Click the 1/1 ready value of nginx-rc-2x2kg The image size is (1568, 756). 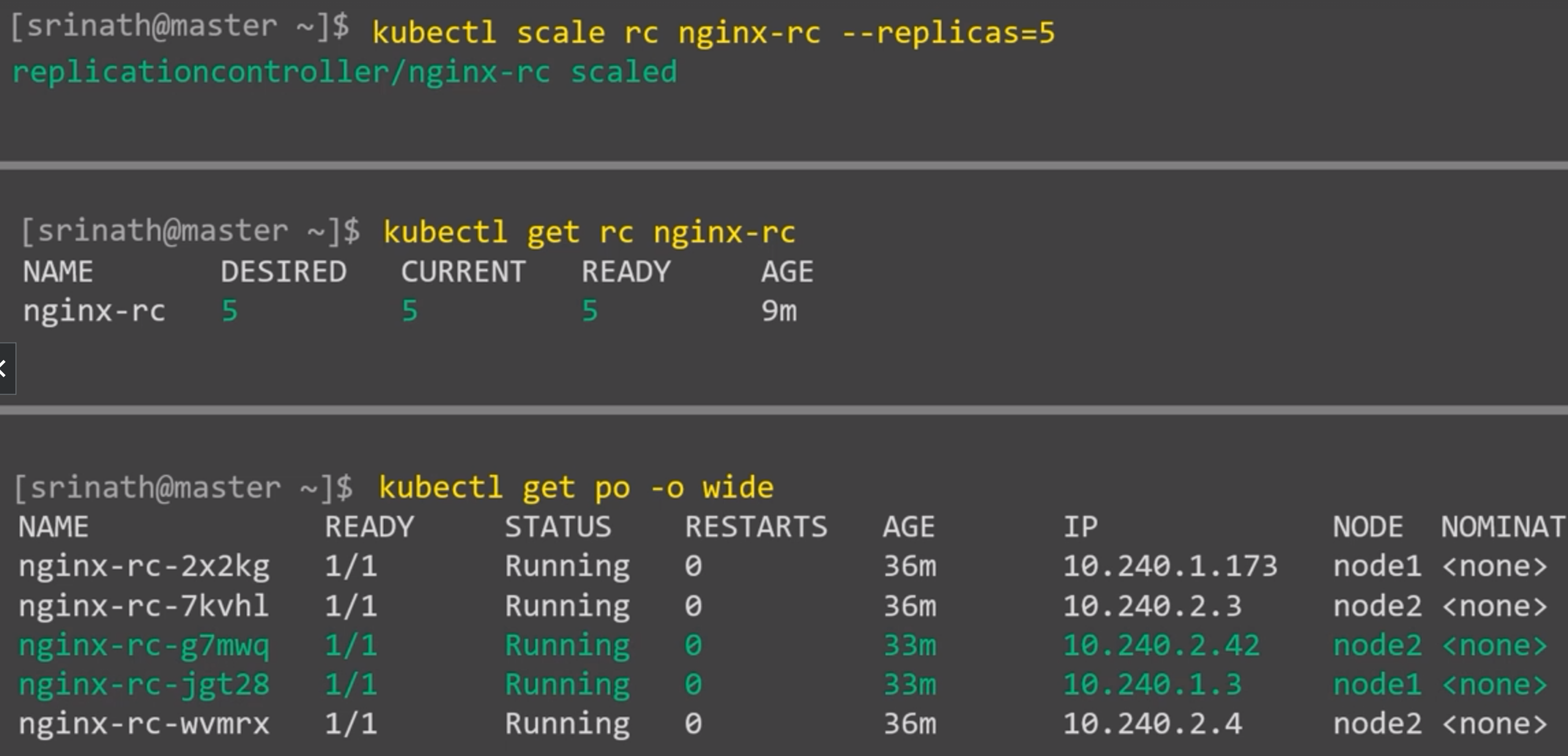pos(350,567)
